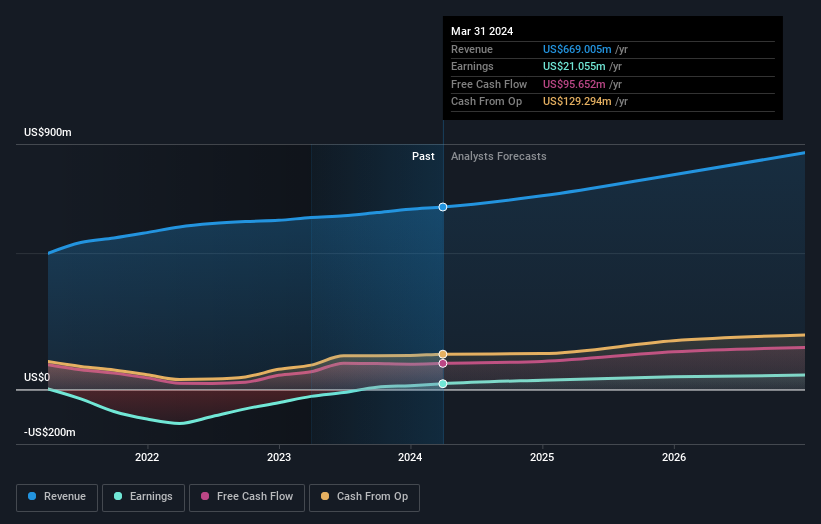The width and height of the screenshot is (821, 524).
Task: Click the teal Earnings data point marker
Action: pos(443,384)
